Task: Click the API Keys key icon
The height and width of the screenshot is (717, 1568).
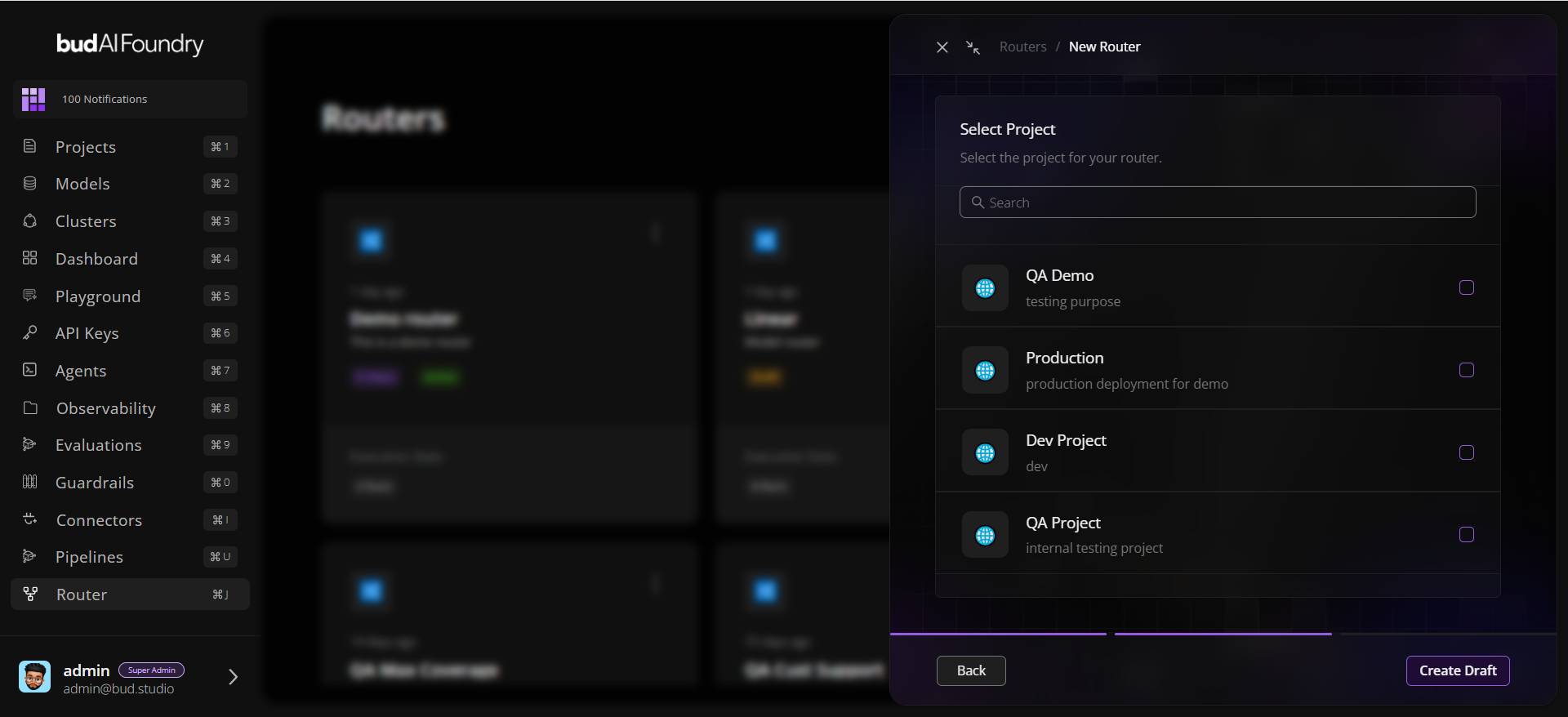Action: coord(30,332)
